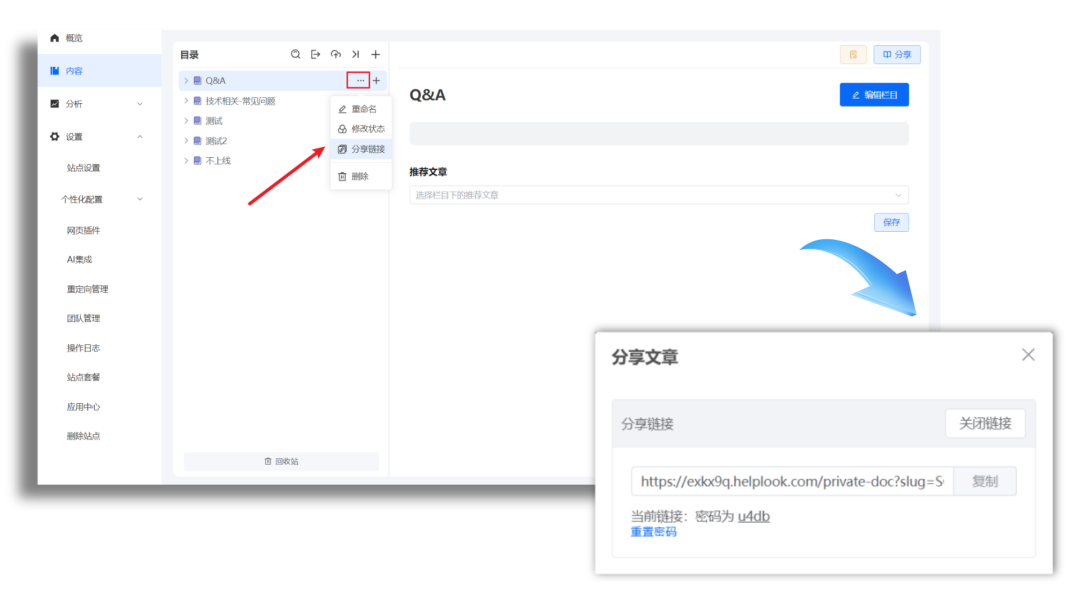The height and width of the screenshot is (608, 1080).
Task: Click the 重置密码 link
Action: pos(653,532)
